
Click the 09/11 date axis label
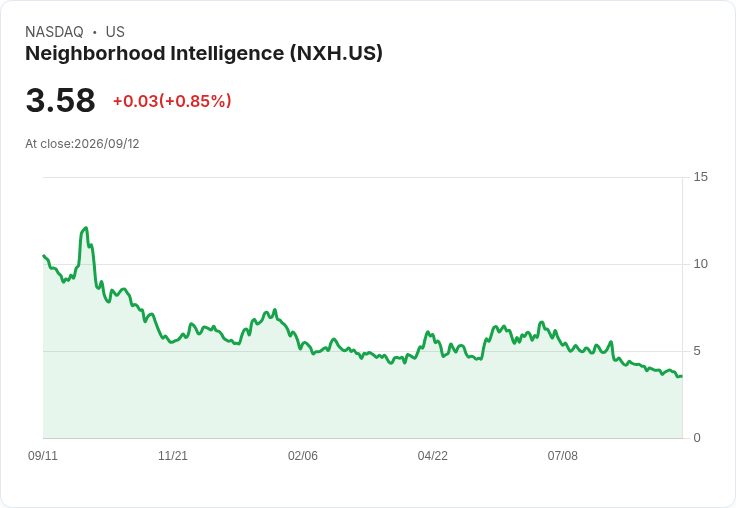43,455
